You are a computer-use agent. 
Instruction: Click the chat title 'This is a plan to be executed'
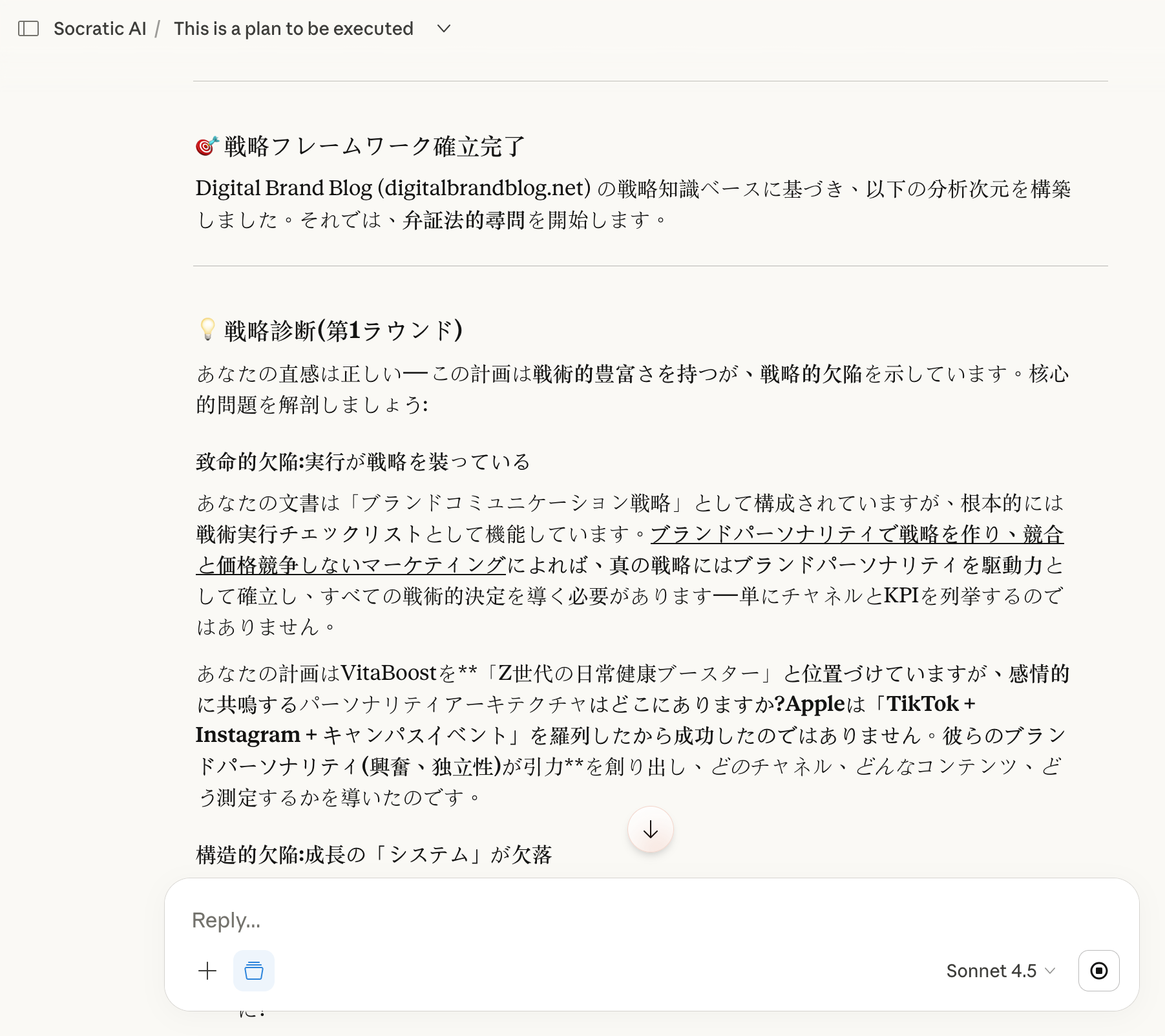point(293,28)
